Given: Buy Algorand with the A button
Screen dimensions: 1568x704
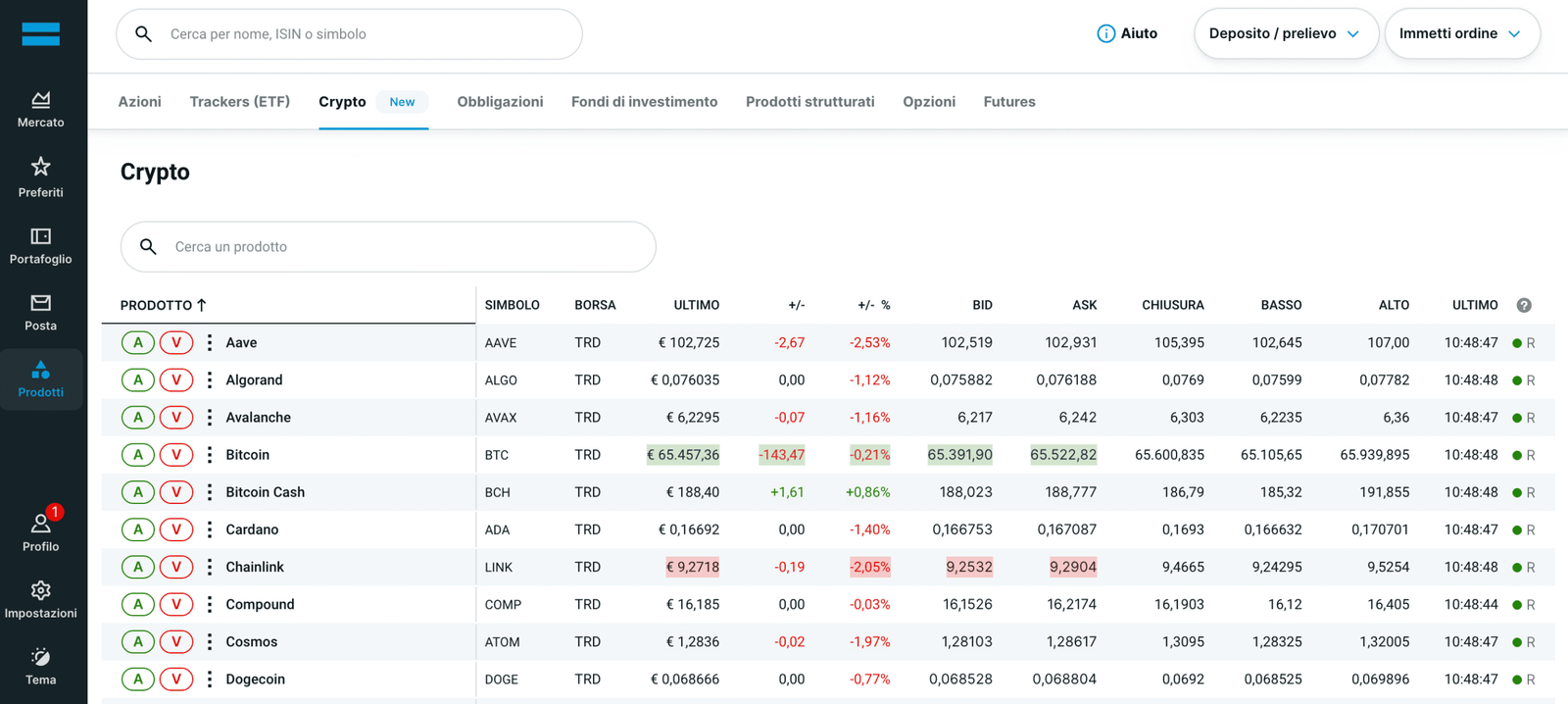Looking at the screenshot, I should click(x=138, y=379).
